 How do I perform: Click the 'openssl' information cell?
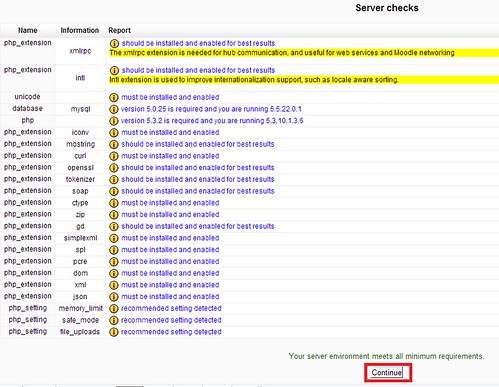80,168
